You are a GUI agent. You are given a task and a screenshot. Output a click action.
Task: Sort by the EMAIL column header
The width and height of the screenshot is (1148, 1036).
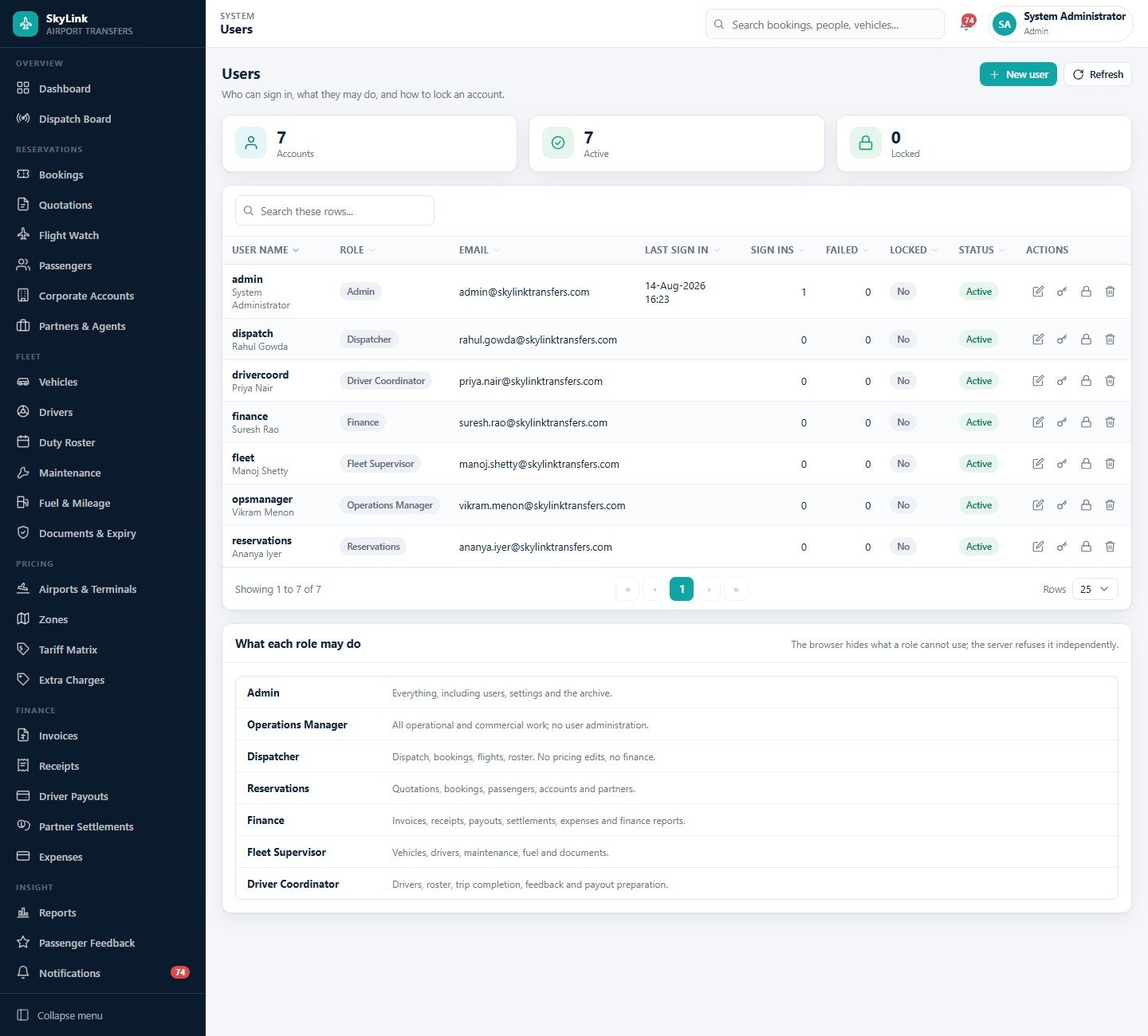(x=479, y=250)
